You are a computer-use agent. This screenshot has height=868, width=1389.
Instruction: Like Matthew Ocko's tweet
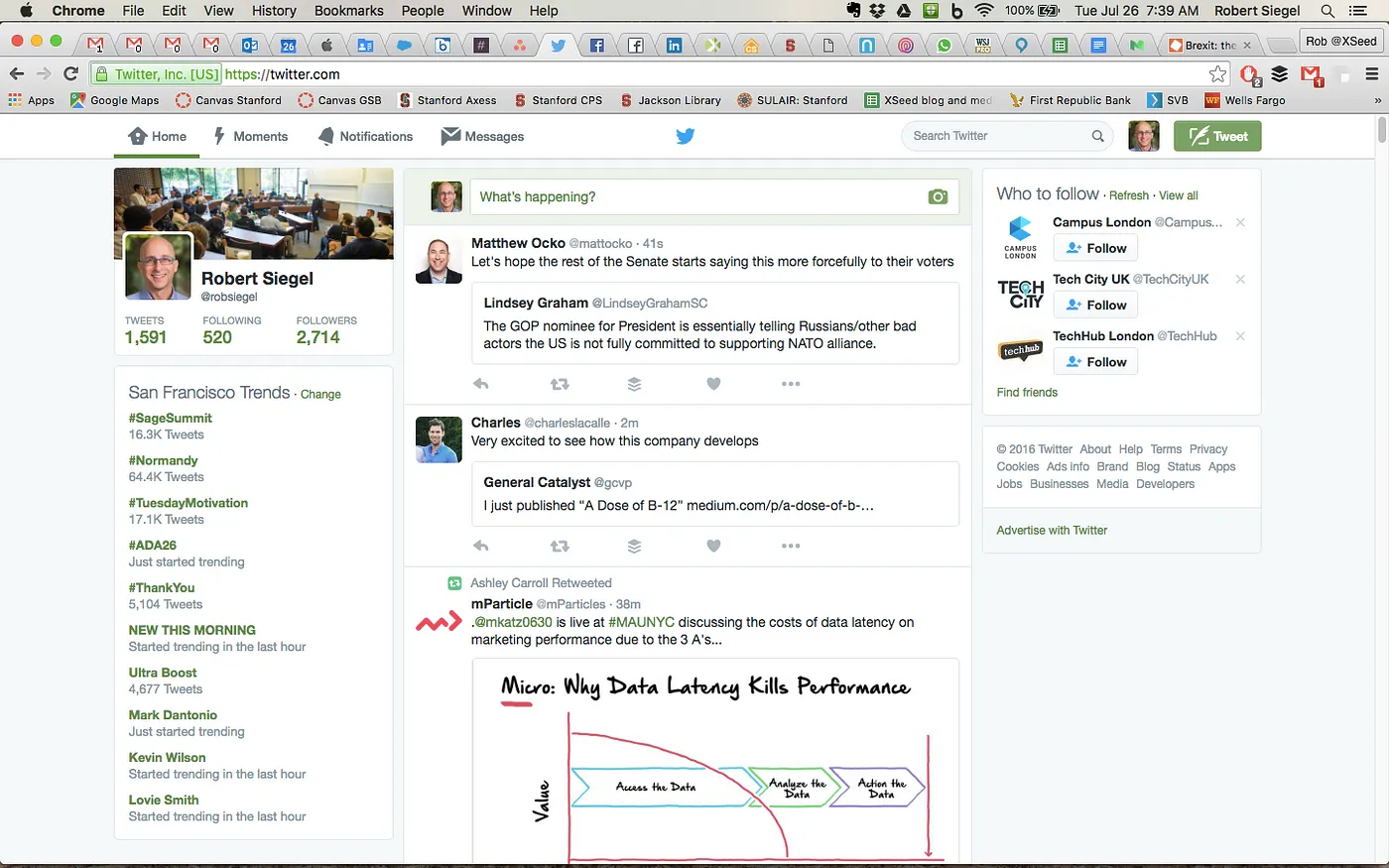[x=713, y=384]
